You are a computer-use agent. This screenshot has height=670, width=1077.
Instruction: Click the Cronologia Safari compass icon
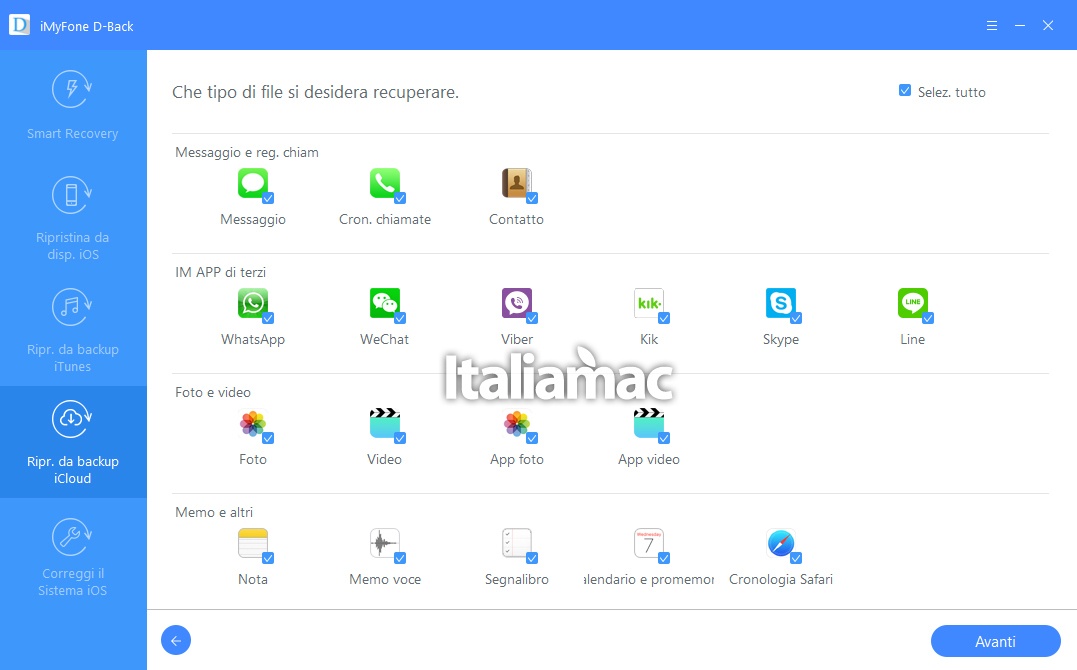[780, 543]
